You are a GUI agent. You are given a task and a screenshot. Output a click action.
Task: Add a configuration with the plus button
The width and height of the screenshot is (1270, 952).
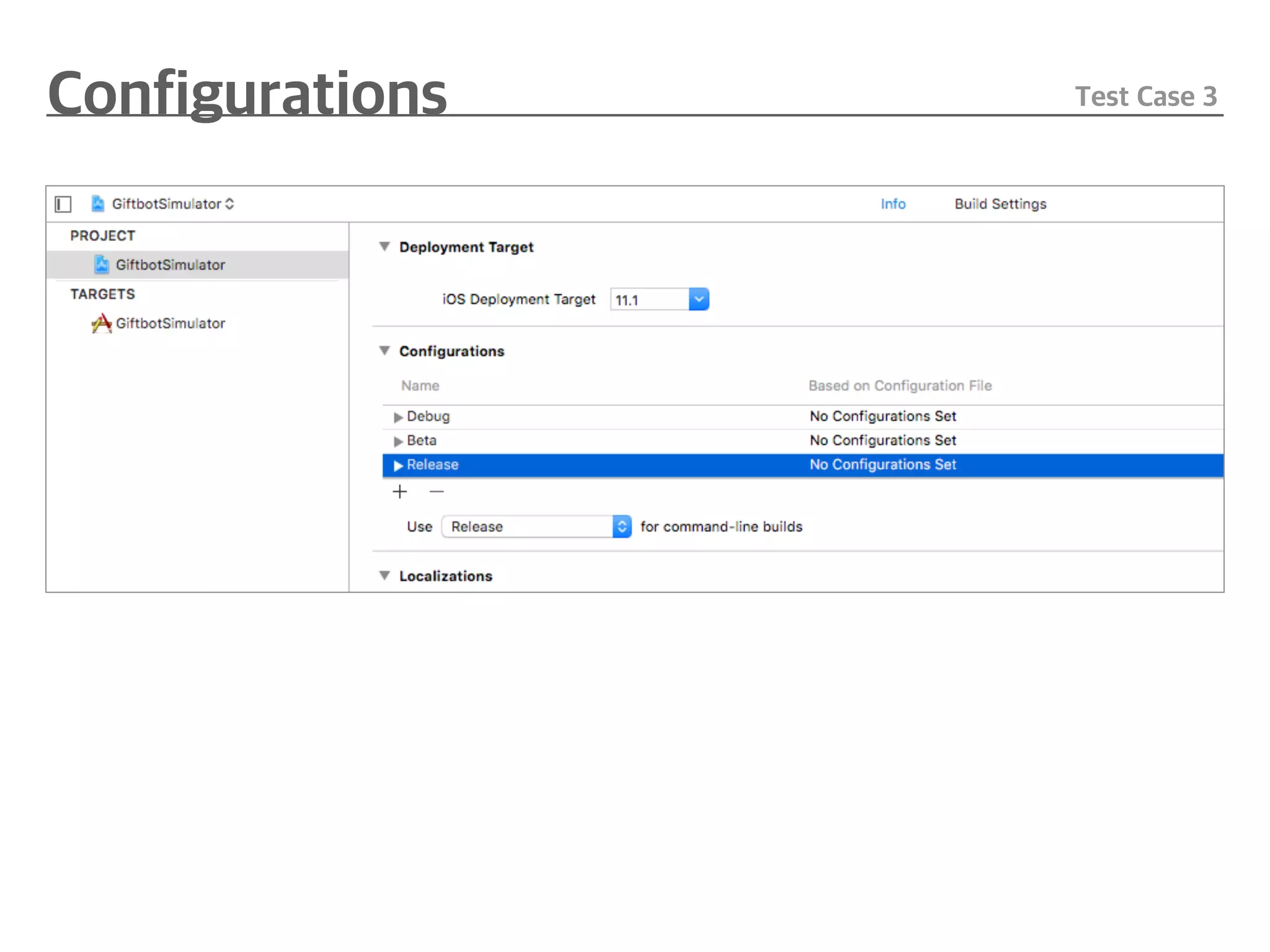[x=400, y=492]
